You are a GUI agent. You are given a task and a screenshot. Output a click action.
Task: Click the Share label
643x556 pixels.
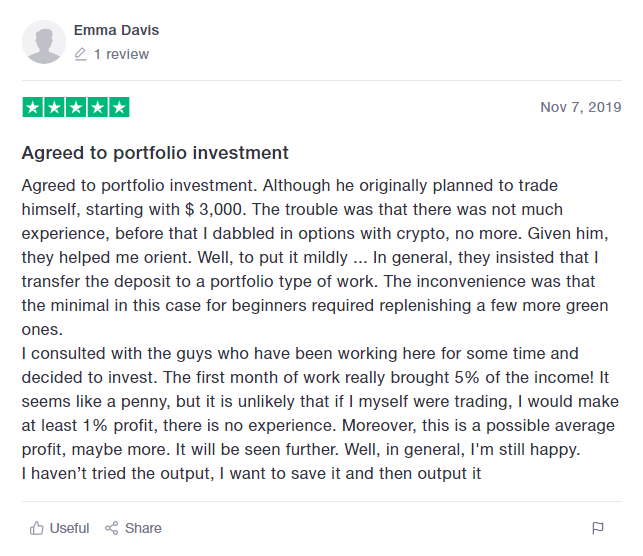pos(143,528)
